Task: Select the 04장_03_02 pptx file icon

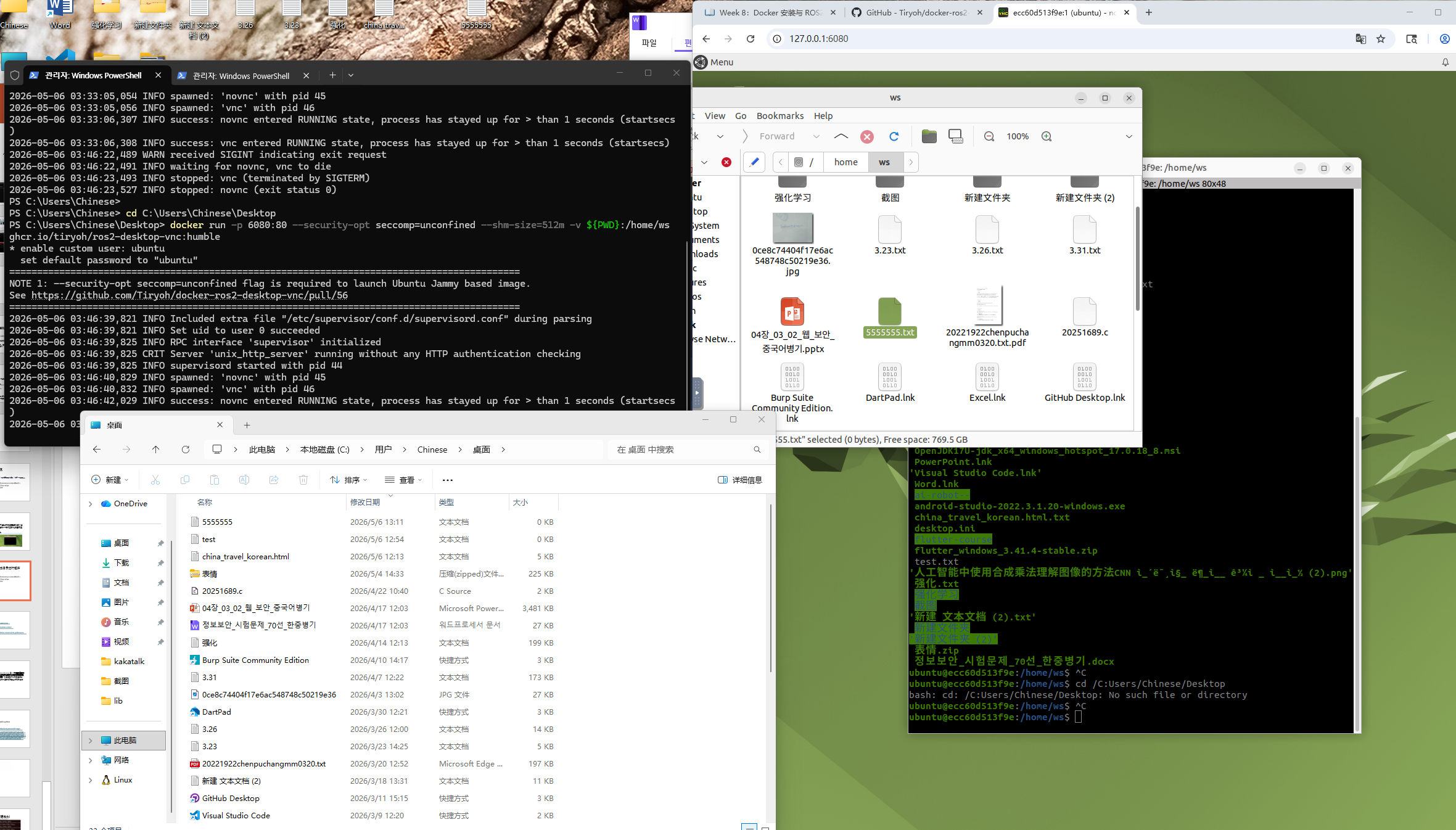Action: coord(792,311)
